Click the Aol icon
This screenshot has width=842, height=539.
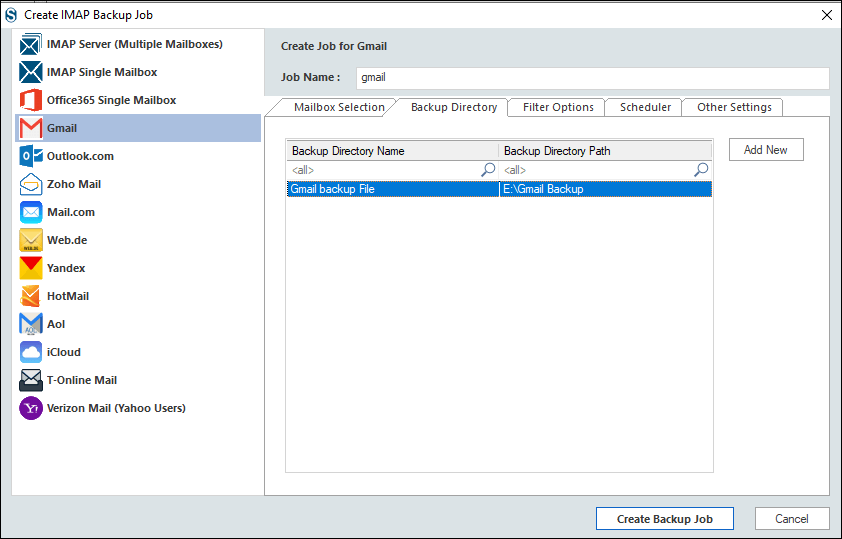coord(31,324)
